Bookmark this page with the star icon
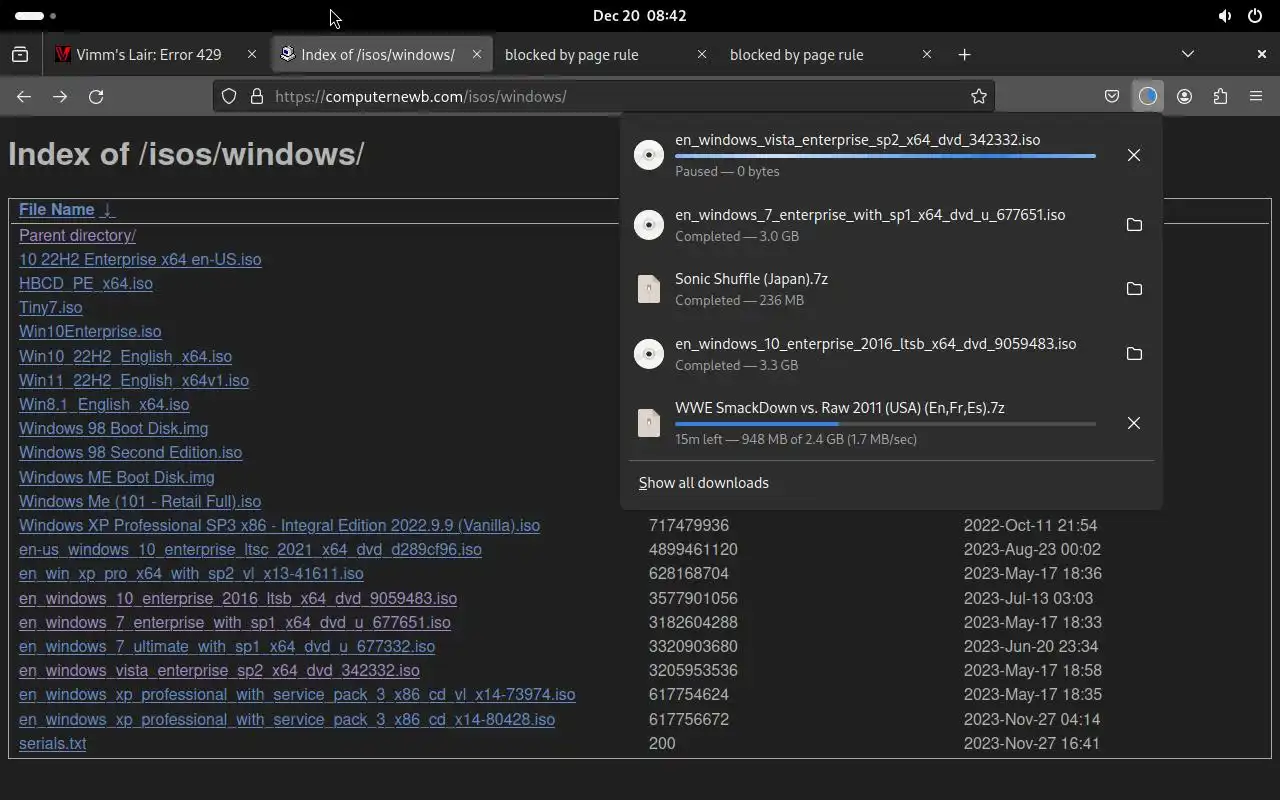 click(x=979, y=96)
